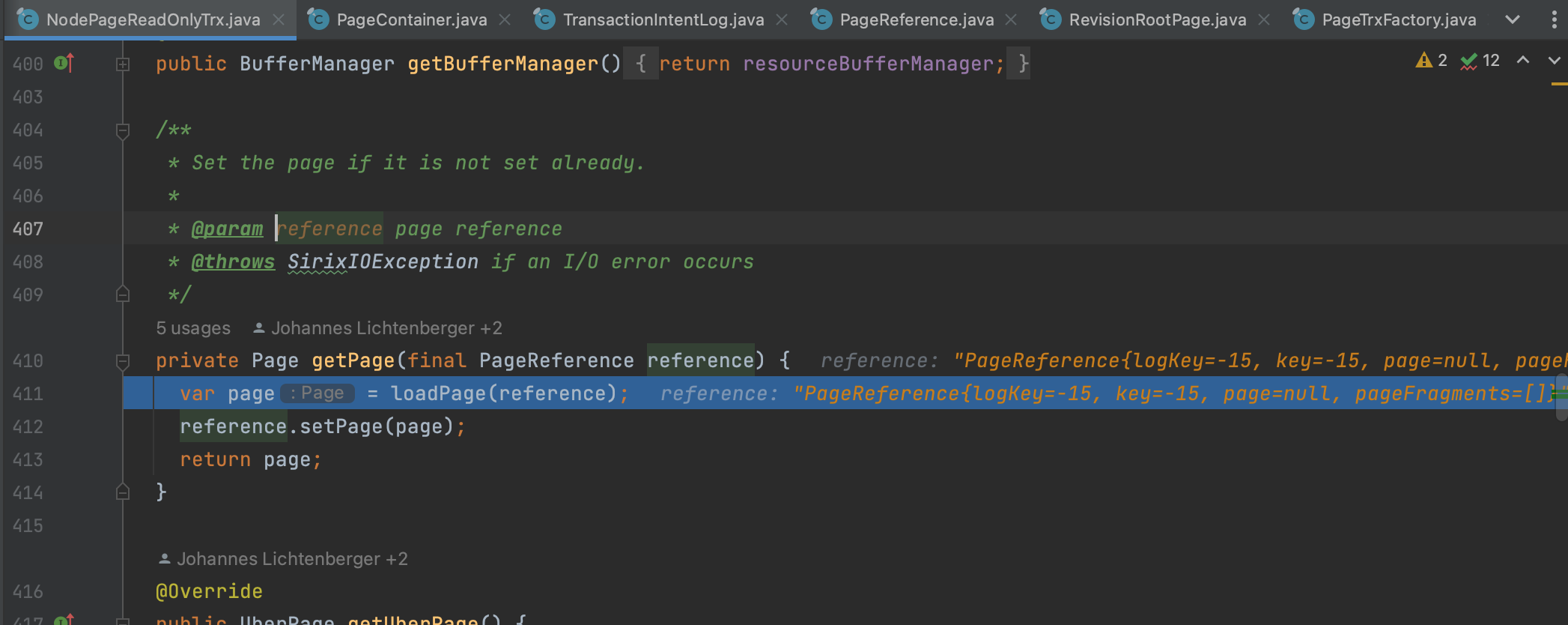
Task: Switch to the RevisionRootPage.java tab
Action: click(1157, 19)
